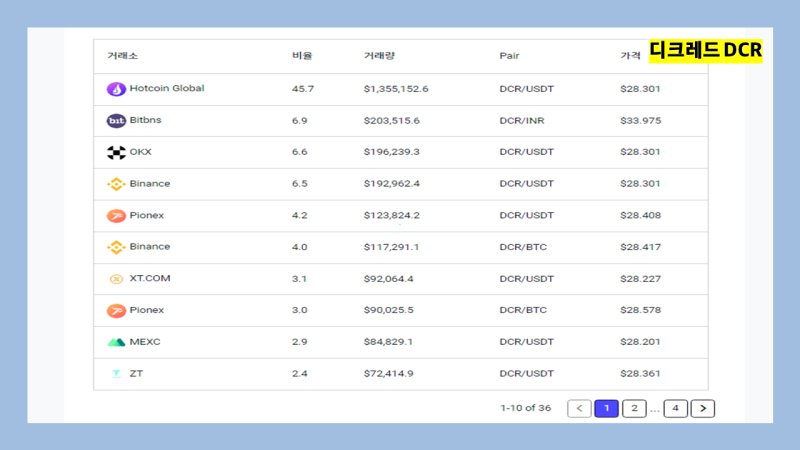
Task: Open the XT.COM exchange name
Action: point(150,278)
